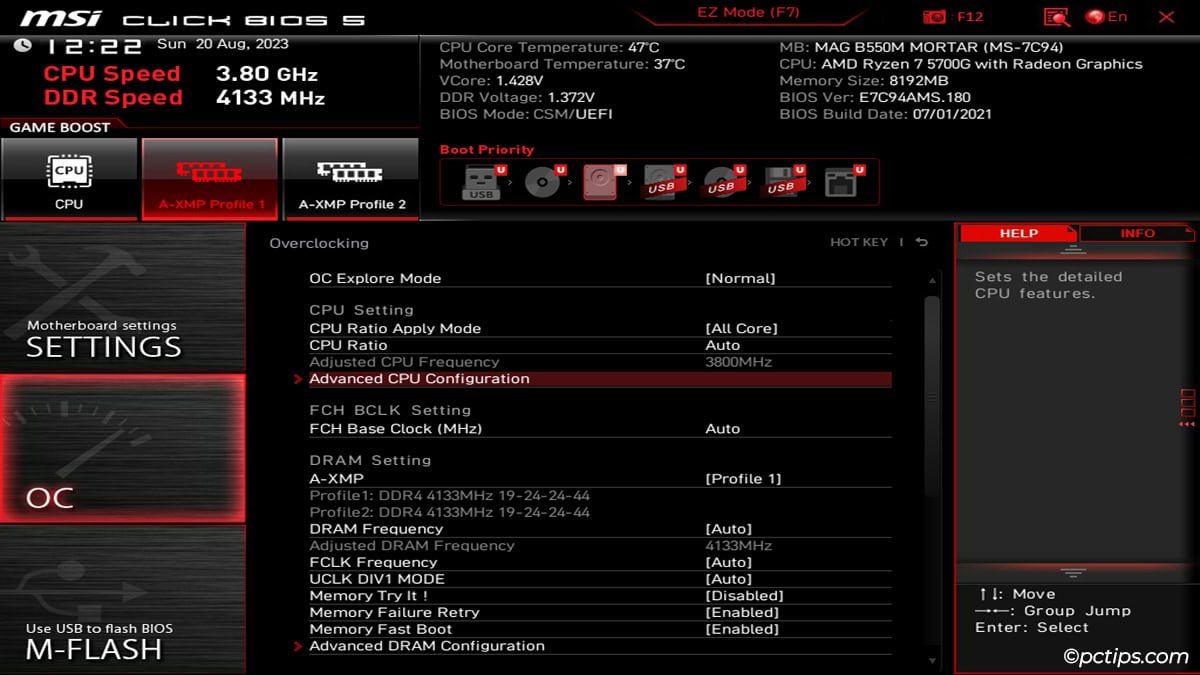Click the scrollbar up arrow
1200x675 pixels.
click(x=932, y=281)
